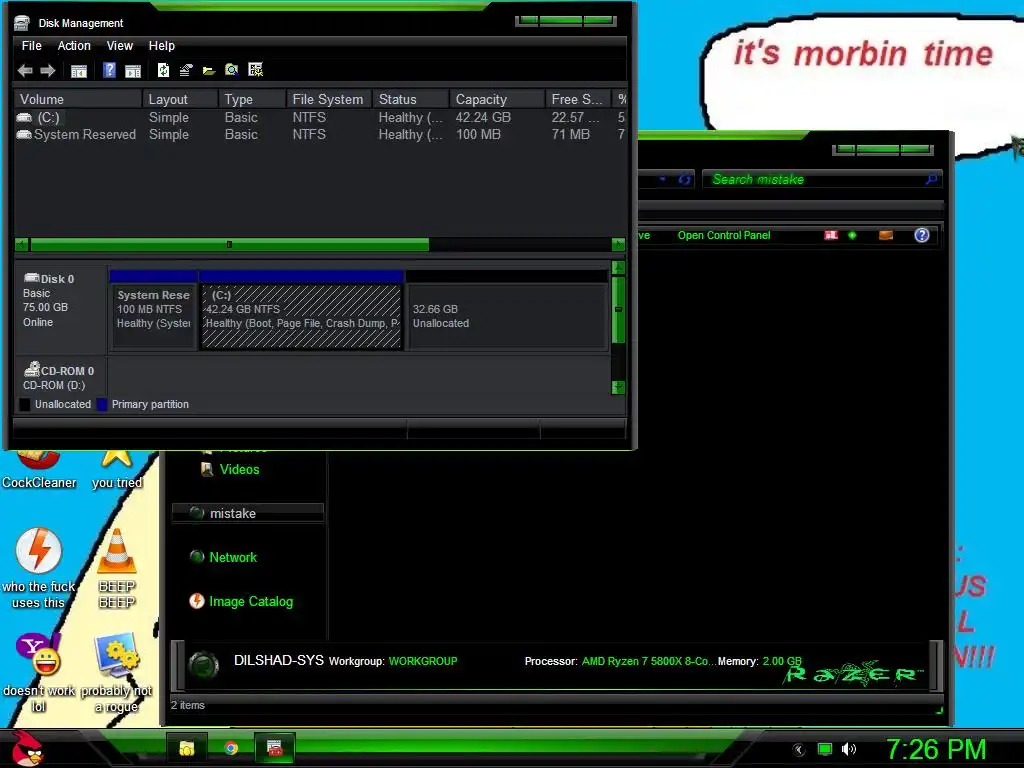Open the probably not a rogue icon
The image size is (1024, 768).
pos(117,671)
